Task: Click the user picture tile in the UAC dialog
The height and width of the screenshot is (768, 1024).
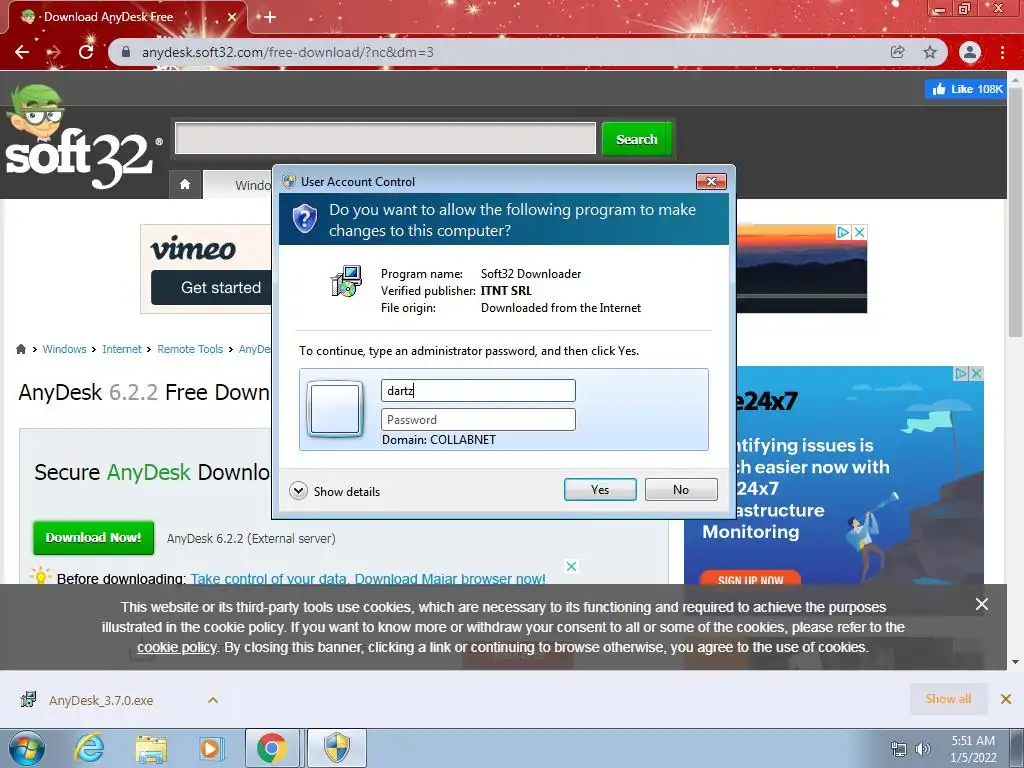Action: (x=335, y=409)
